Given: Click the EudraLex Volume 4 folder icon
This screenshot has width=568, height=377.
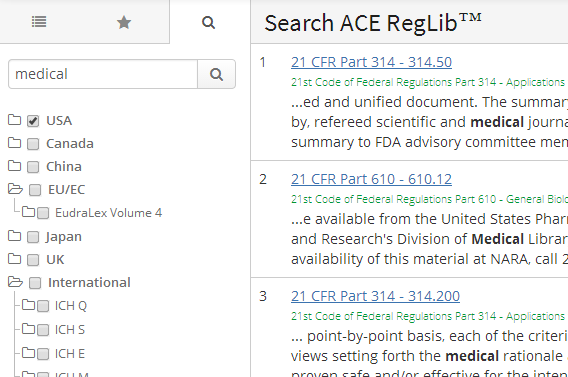Looking at the screenshot, I should click(x=28, y=212).
